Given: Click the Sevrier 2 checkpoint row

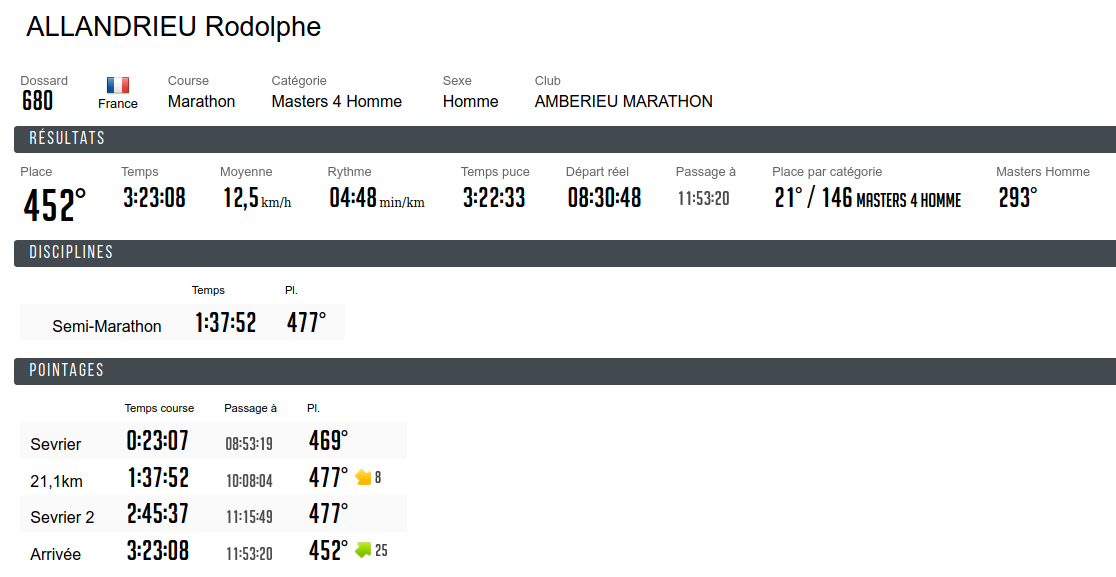Looking at the screenshot, I should click(x=214, y=514).
